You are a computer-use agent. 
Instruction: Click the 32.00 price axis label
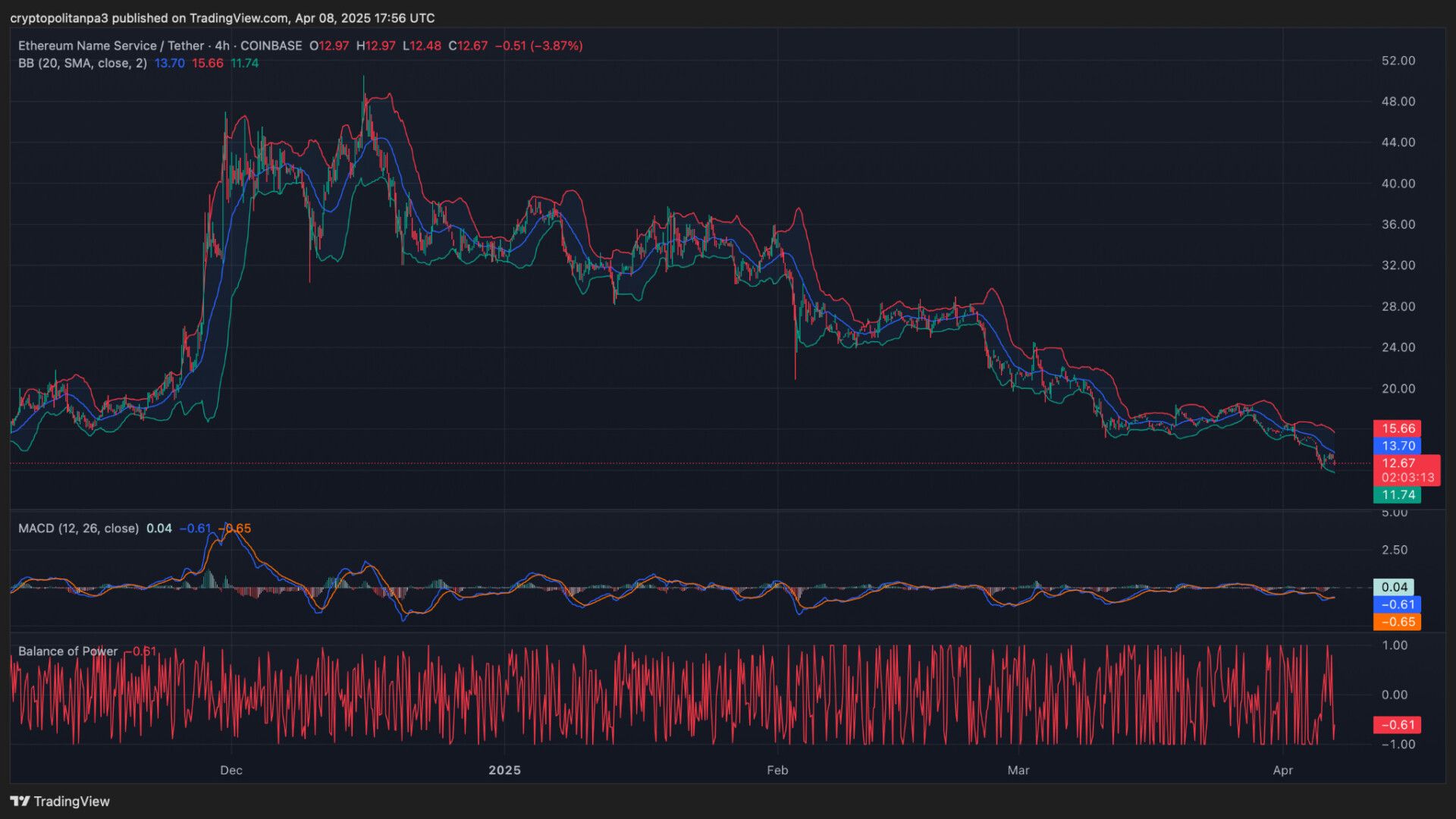point(1398,265)
